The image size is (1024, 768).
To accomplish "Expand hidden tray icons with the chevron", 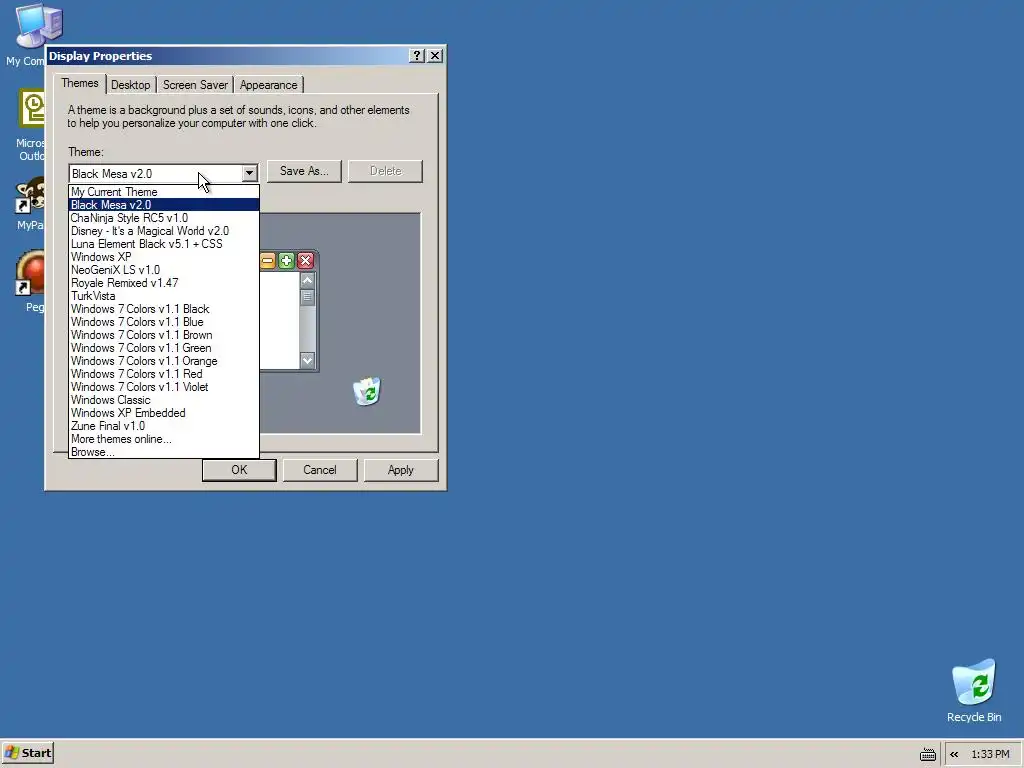I will coord(954,754).
